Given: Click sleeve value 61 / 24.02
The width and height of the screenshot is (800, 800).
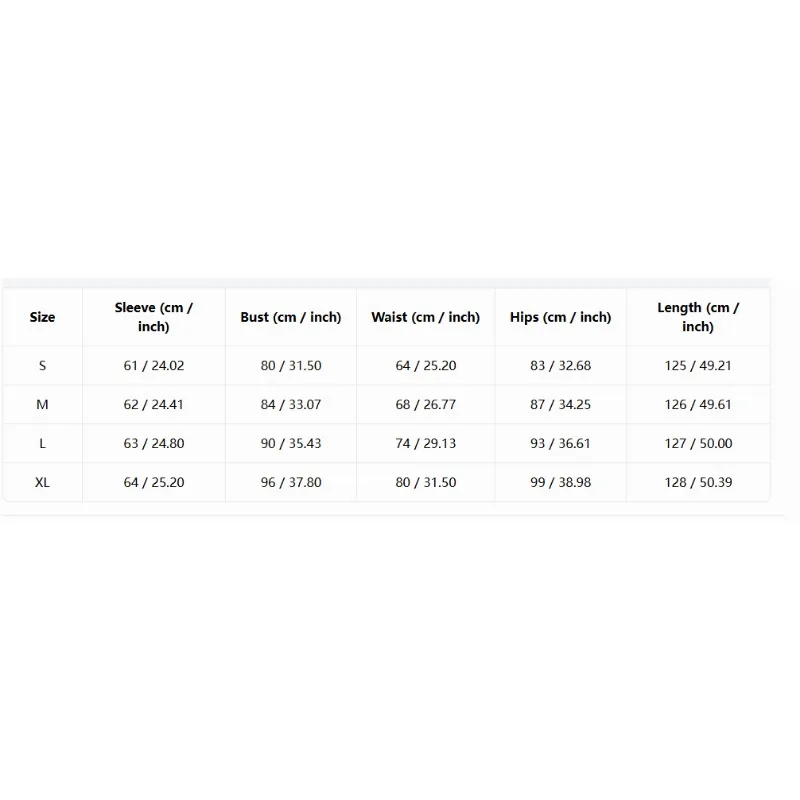Looking at the screenshot, I should click(x=154, y=366).
